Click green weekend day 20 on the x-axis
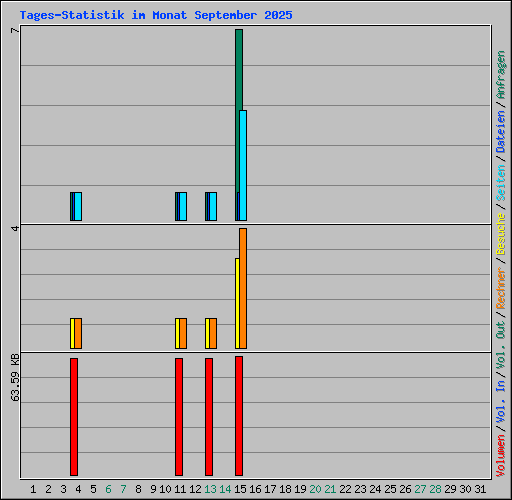 pyautogui.click(x=315, y=489)
